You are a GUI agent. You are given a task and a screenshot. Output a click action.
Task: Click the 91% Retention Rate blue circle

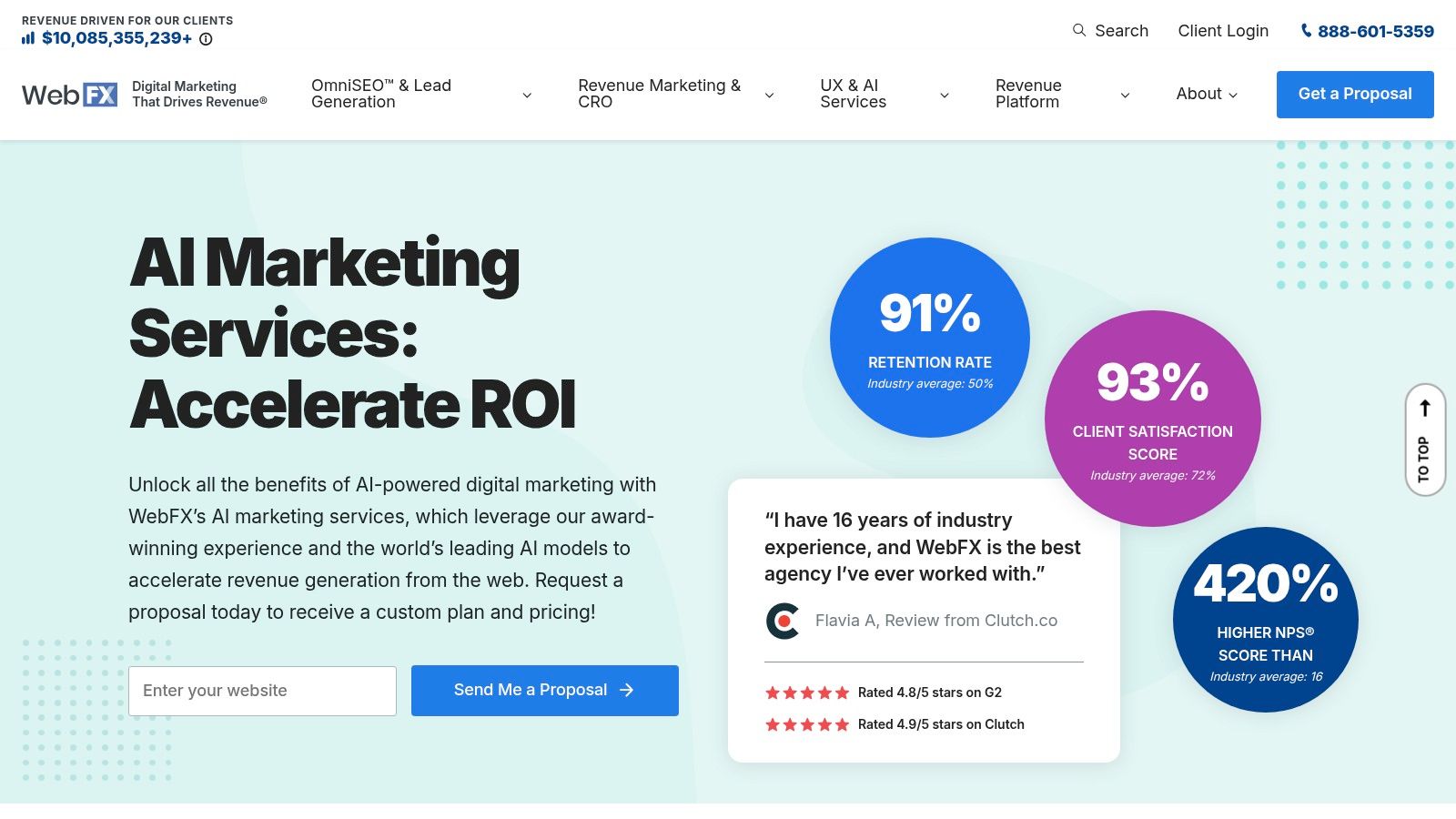(929, 338)
